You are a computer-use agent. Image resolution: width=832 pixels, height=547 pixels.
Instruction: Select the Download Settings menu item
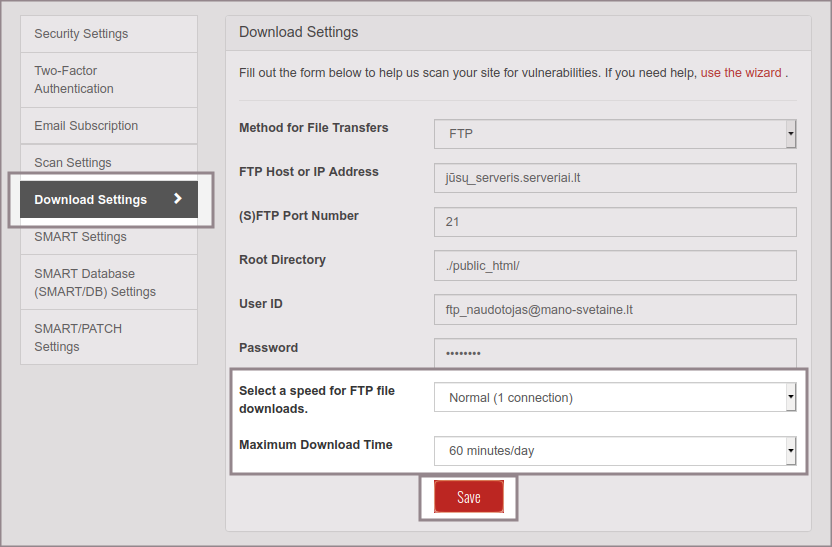click(x=91, y=200)
